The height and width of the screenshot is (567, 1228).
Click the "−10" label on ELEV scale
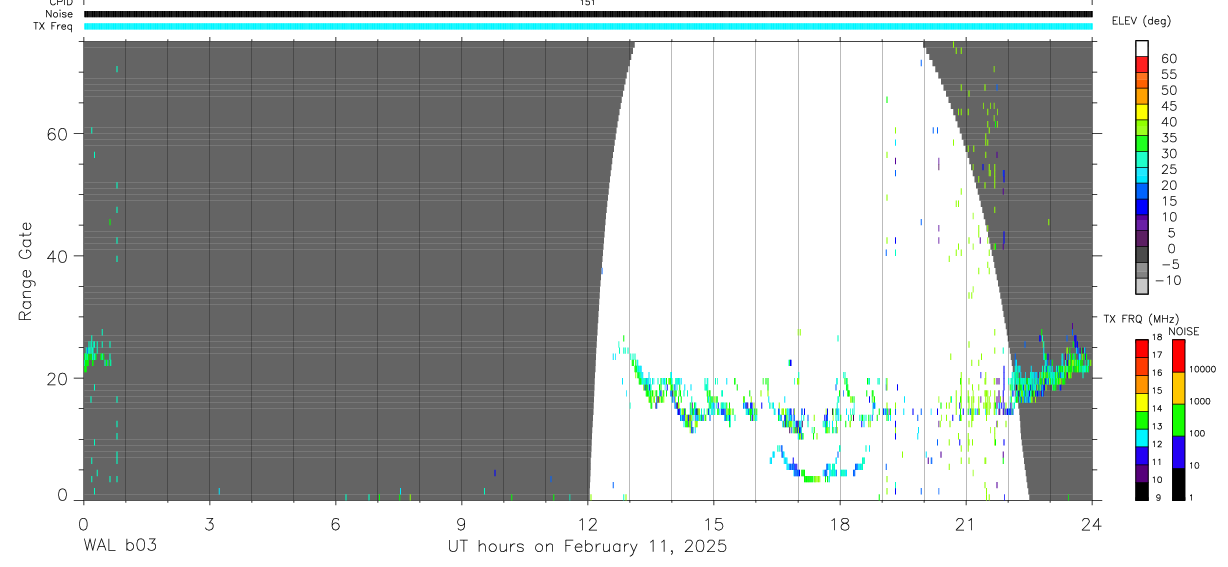[1167, 281]
